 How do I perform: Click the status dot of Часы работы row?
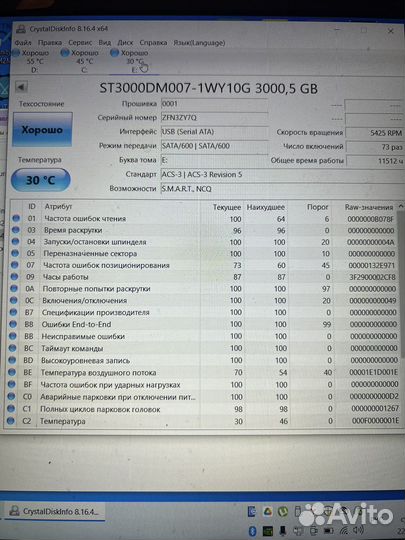coord(14,277)
